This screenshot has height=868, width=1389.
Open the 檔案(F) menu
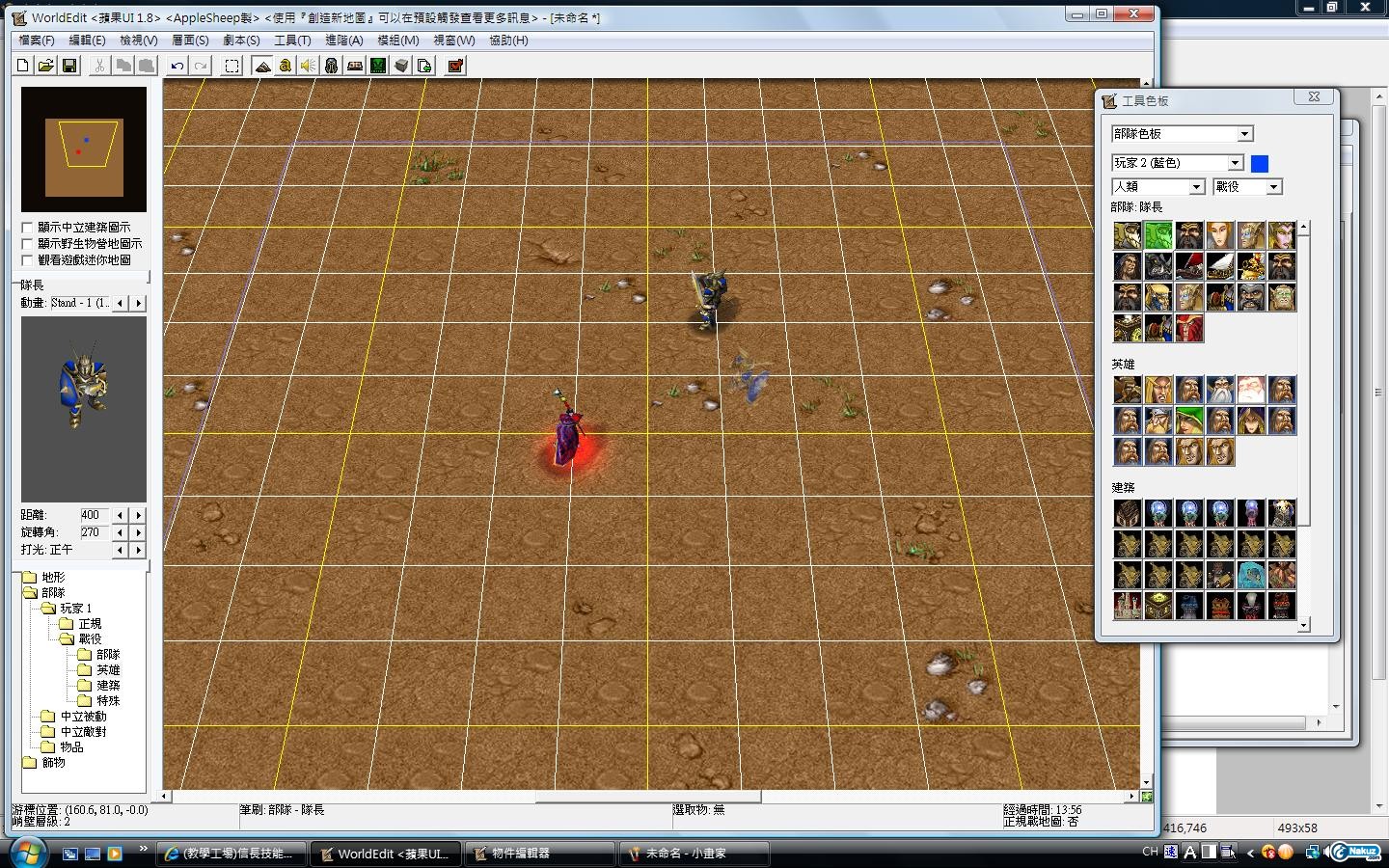pyautogui.click(x=37, y=41)
